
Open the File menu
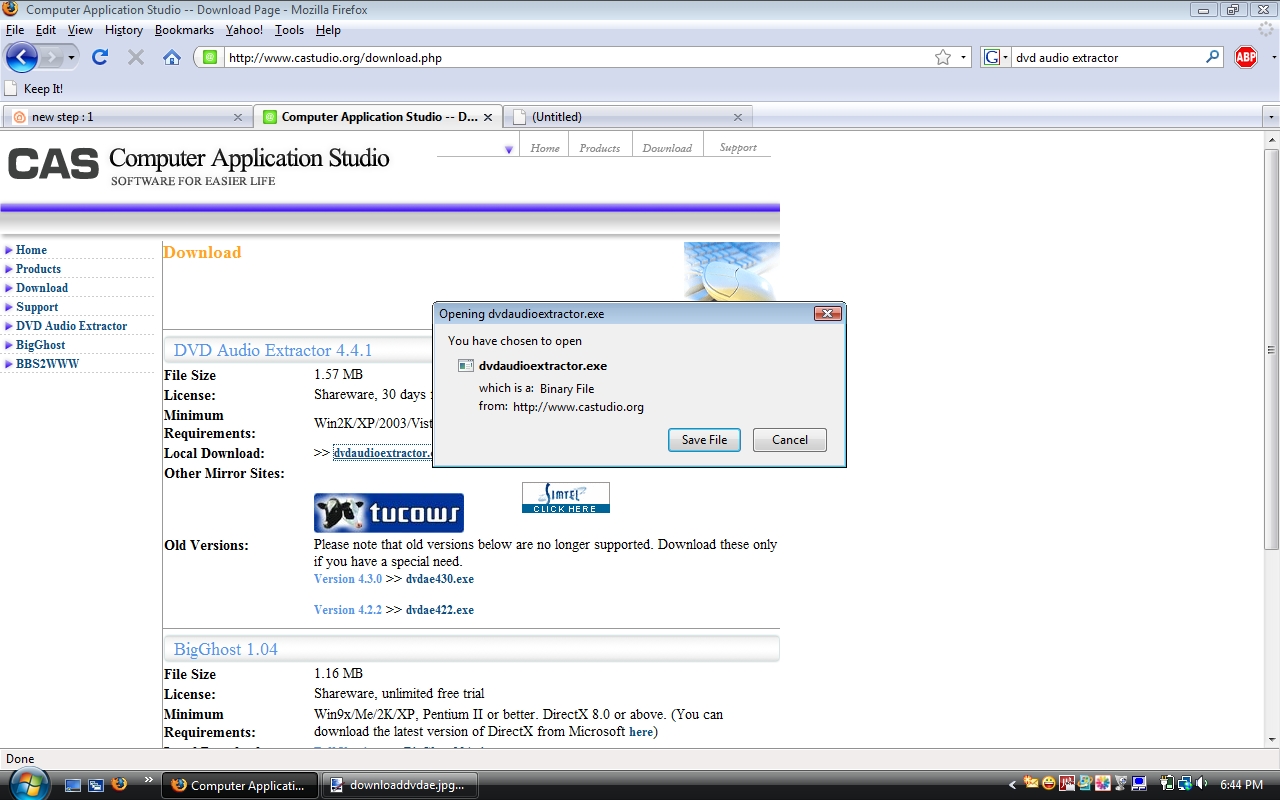[x=15, y=30]
